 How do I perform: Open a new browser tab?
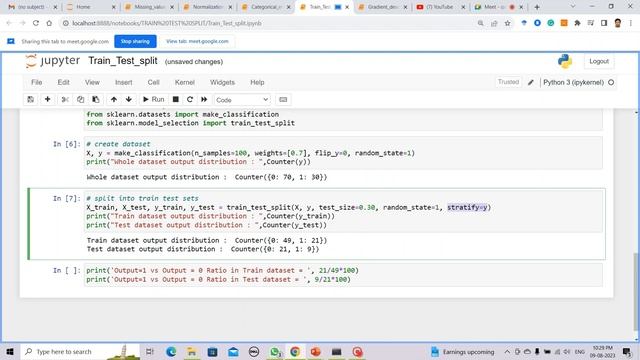pos(537,7)
